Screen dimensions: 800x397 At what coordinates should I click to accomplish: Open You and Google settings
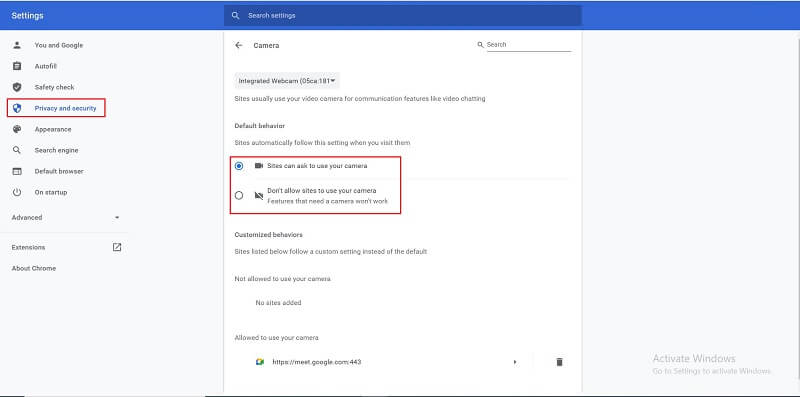coord(59,45)
